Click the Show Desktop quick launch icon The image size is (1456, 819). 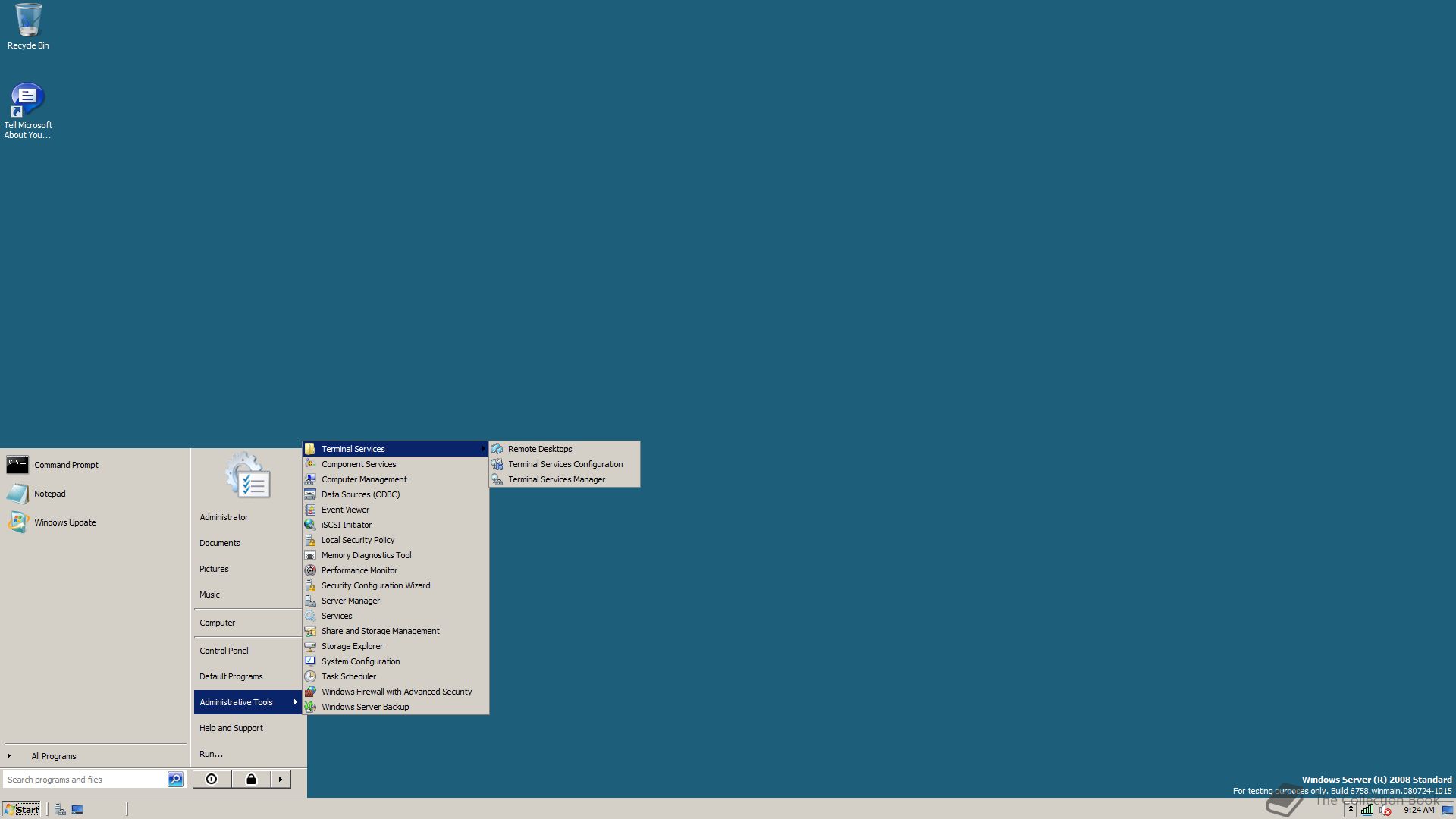[77, 810]
